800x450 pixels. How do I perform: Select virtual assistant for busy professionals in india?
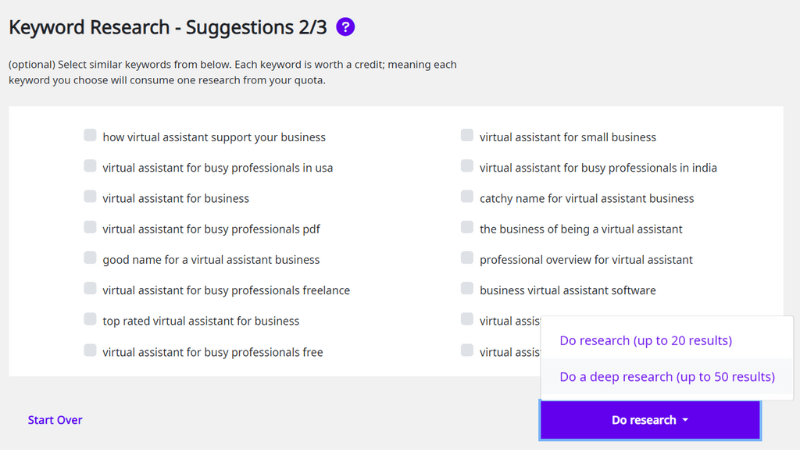(467, 166)
